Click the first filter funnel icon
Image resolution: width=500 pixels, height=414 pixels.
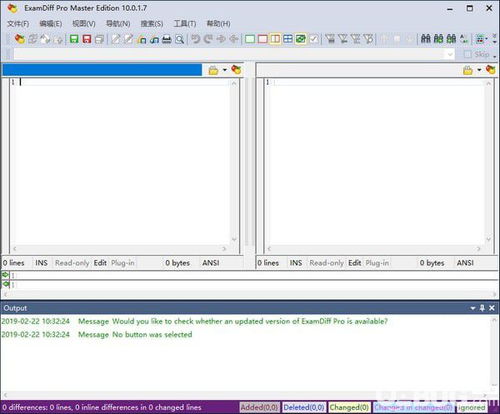330,39
